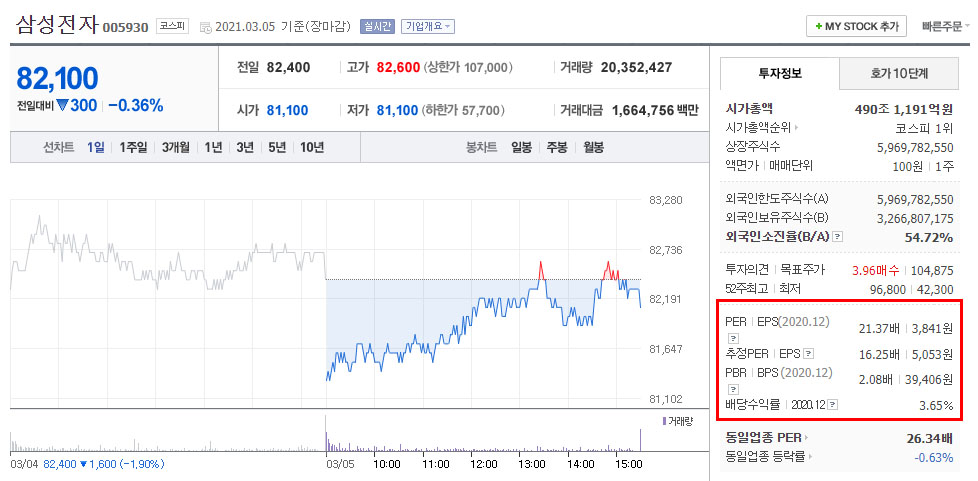Open help icon under PBR BPS(2020.12) label
The image size is (978, 481).
pos(734,389)
